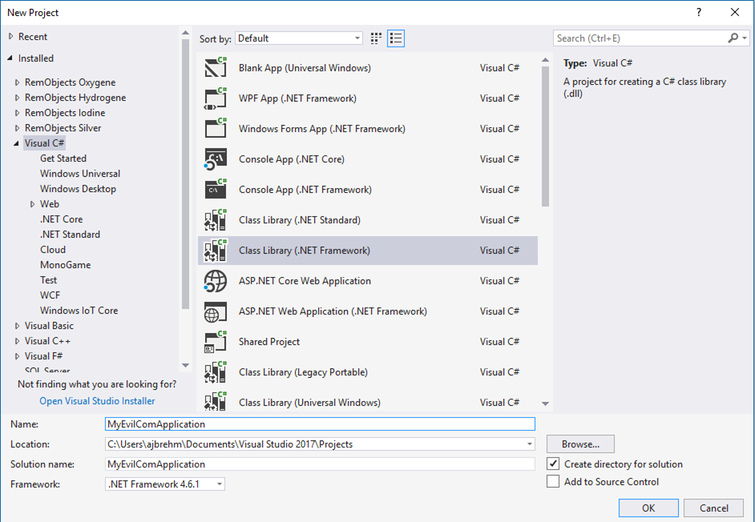Select the .NET Standard category
Viewport: 755px width, 522px height.
click(70, 234)
